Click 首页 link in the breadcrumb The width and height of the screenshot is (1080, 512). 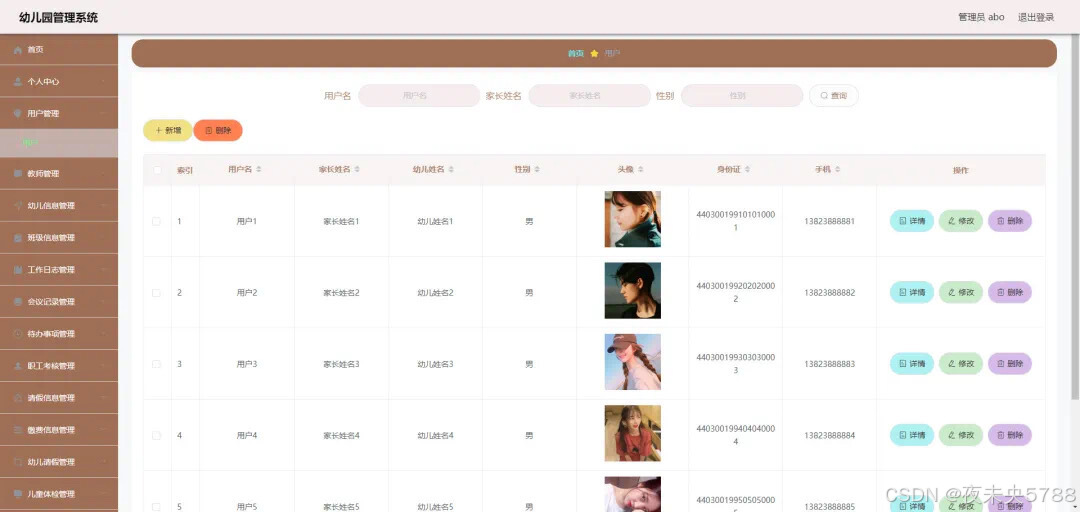coord(576,53)
